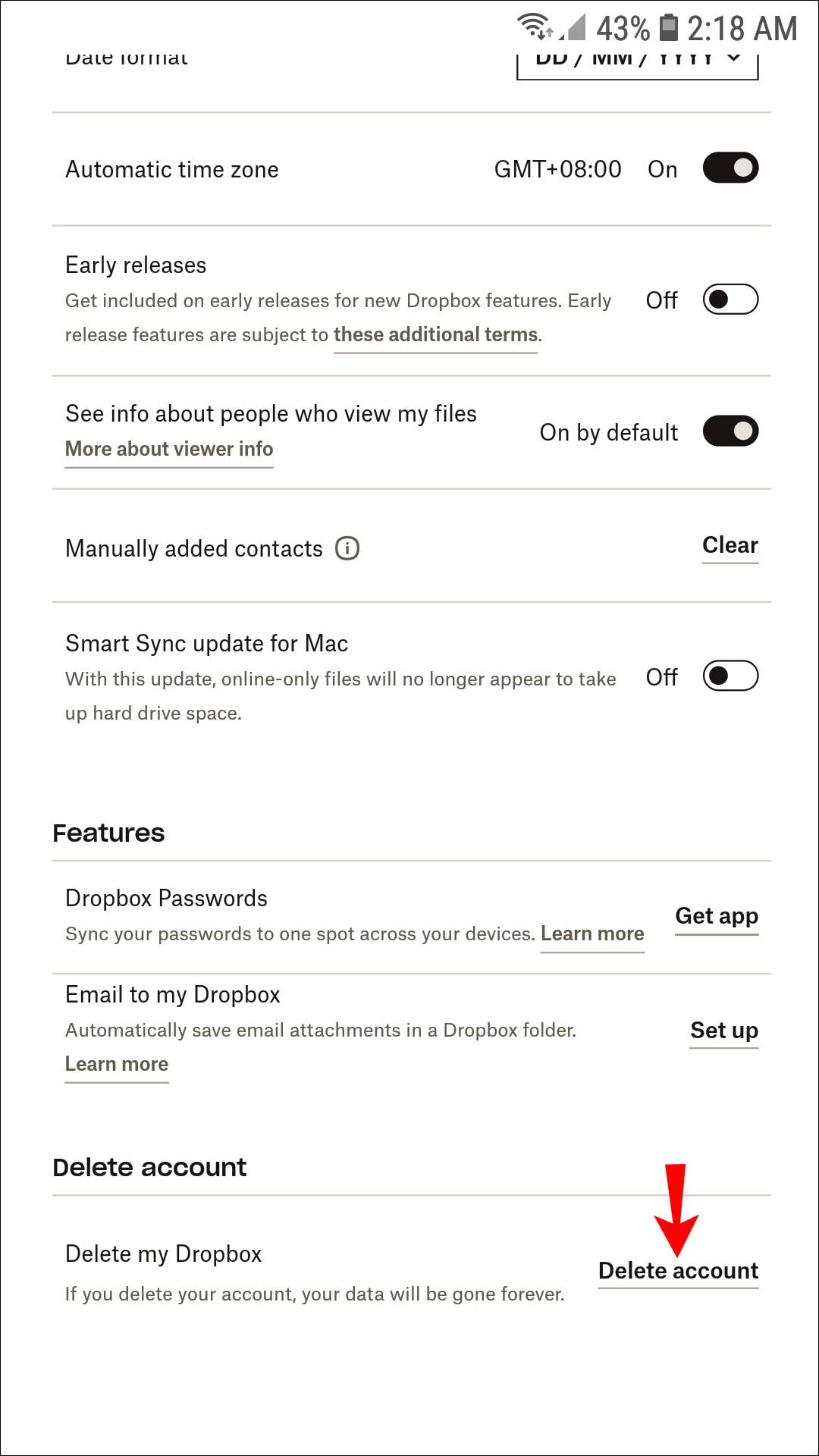The image size is (819, 1456).
Task: Clear manually added contacts
Action: 730,545
